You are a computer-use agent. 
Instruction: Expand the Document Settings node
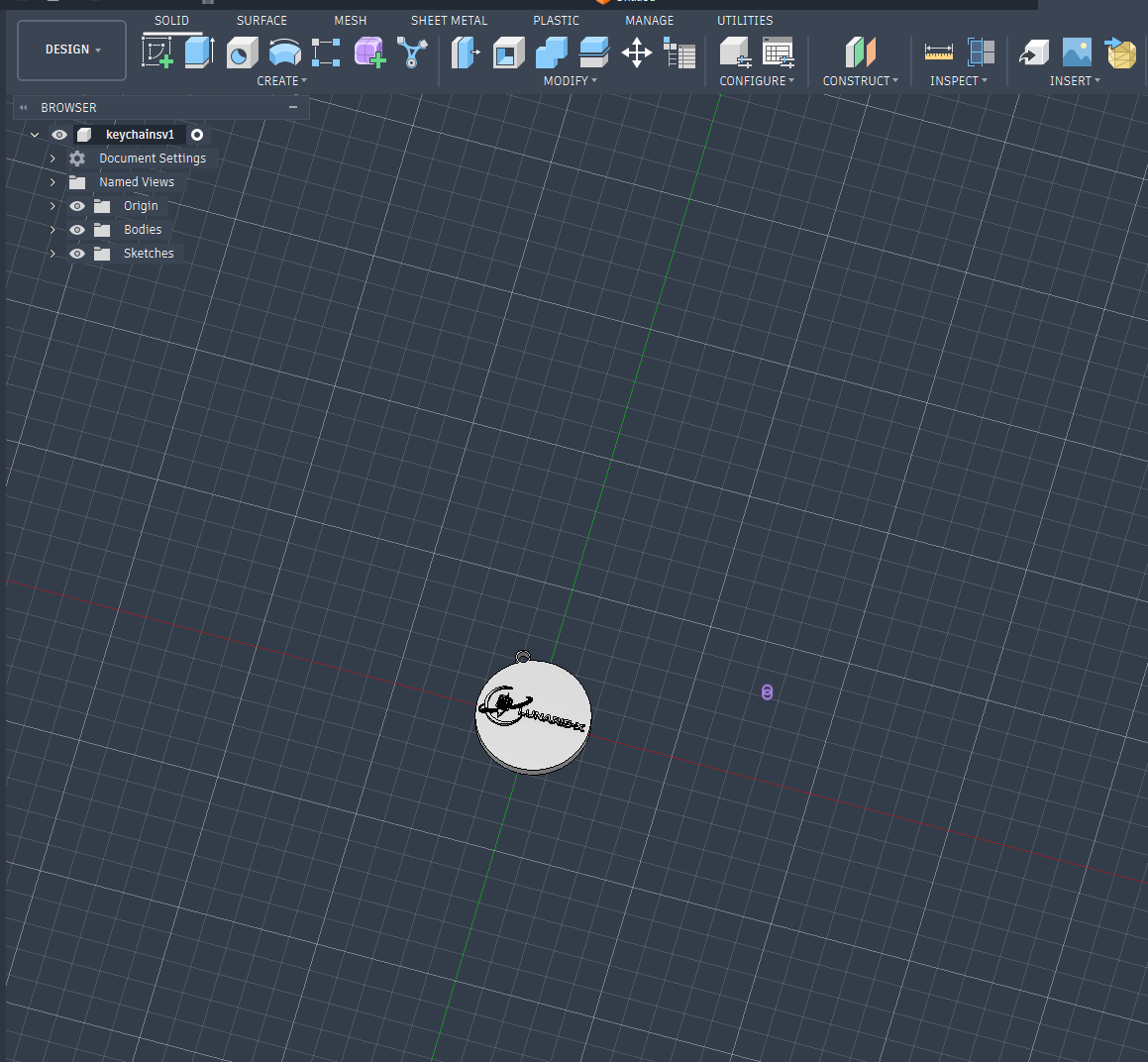[52, 159]
